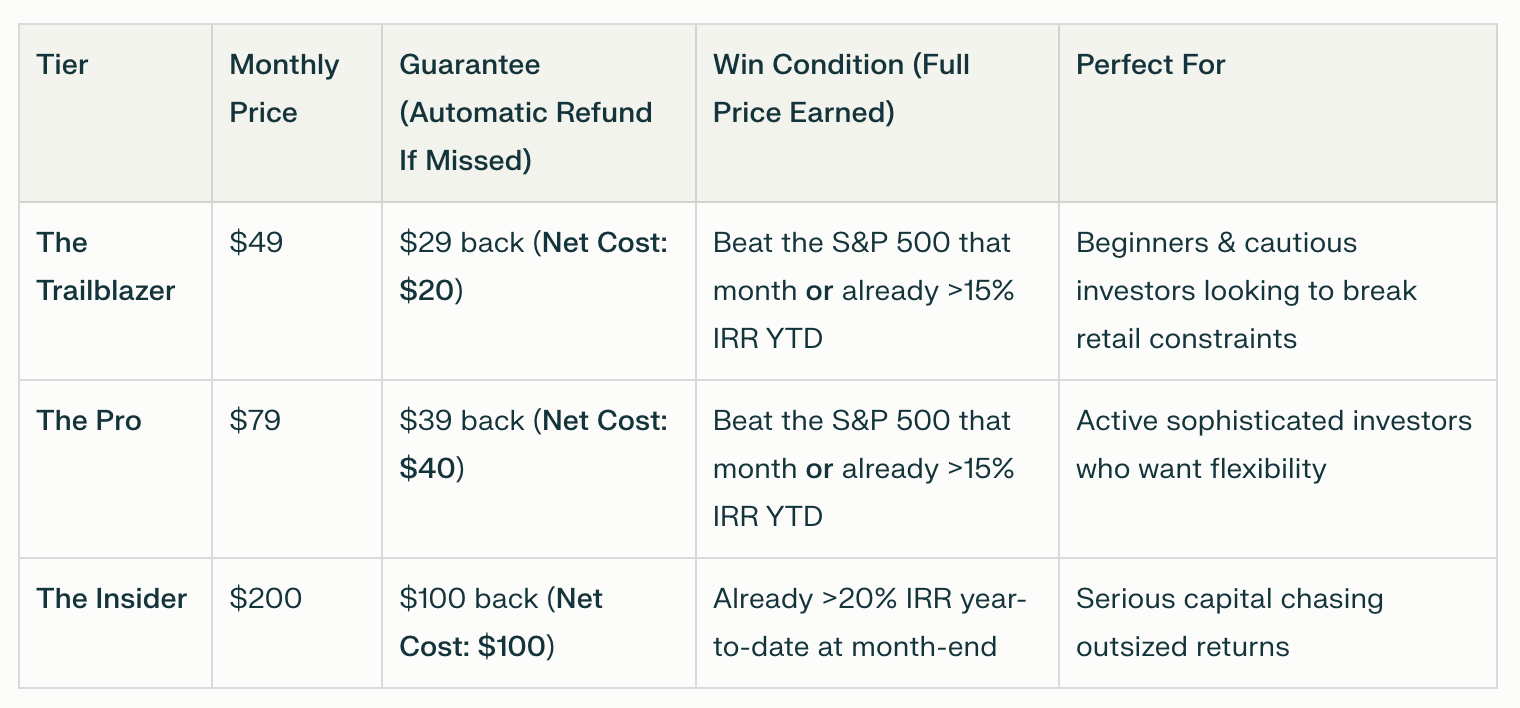Click the Already >20% IRR year-to-date cell
Viewport: 1520px width, 708px height.
point(869,623)
